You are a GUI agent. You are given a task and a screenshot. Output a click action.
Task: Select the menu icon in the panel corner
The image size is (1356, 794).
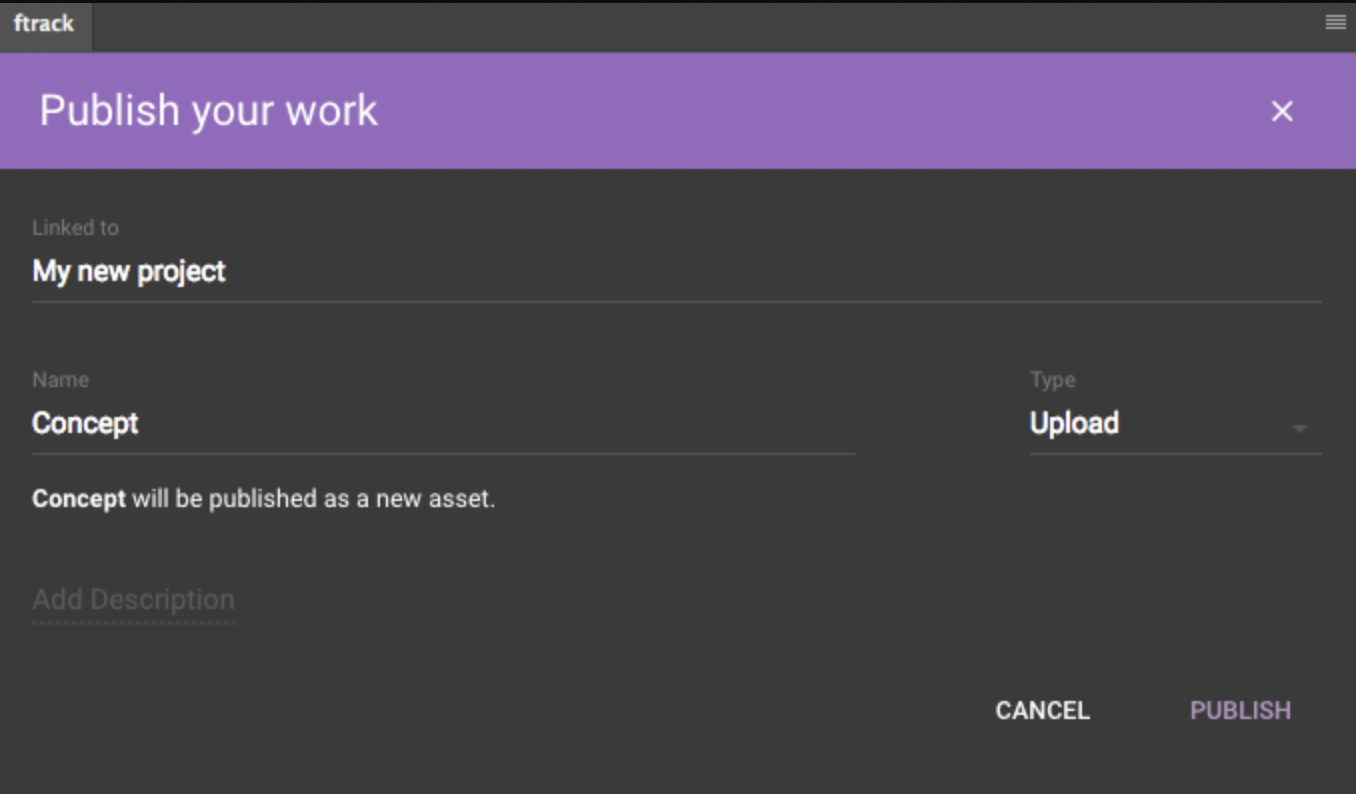[1335, 21]
